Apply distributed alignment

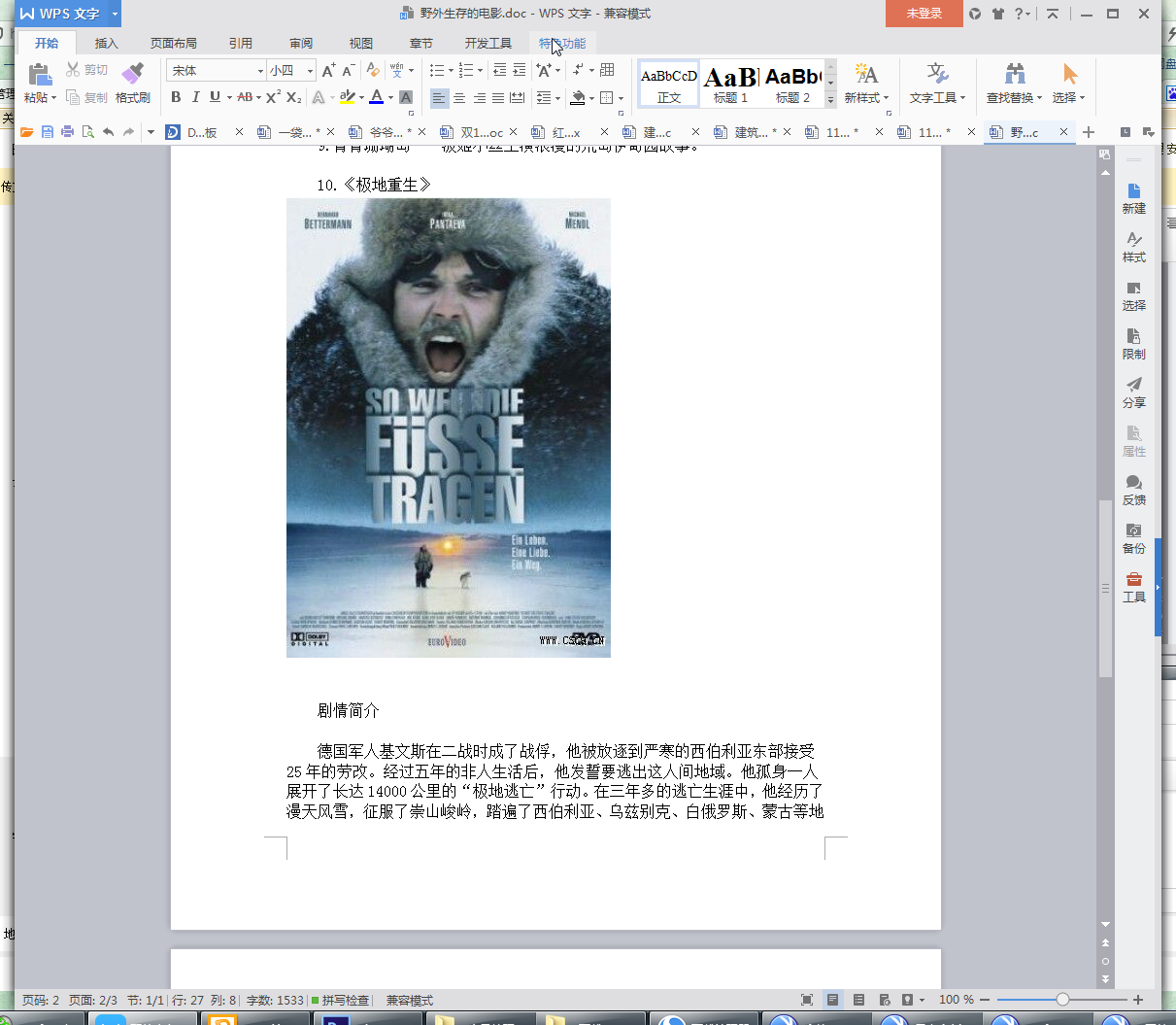[x=518, y=97]
